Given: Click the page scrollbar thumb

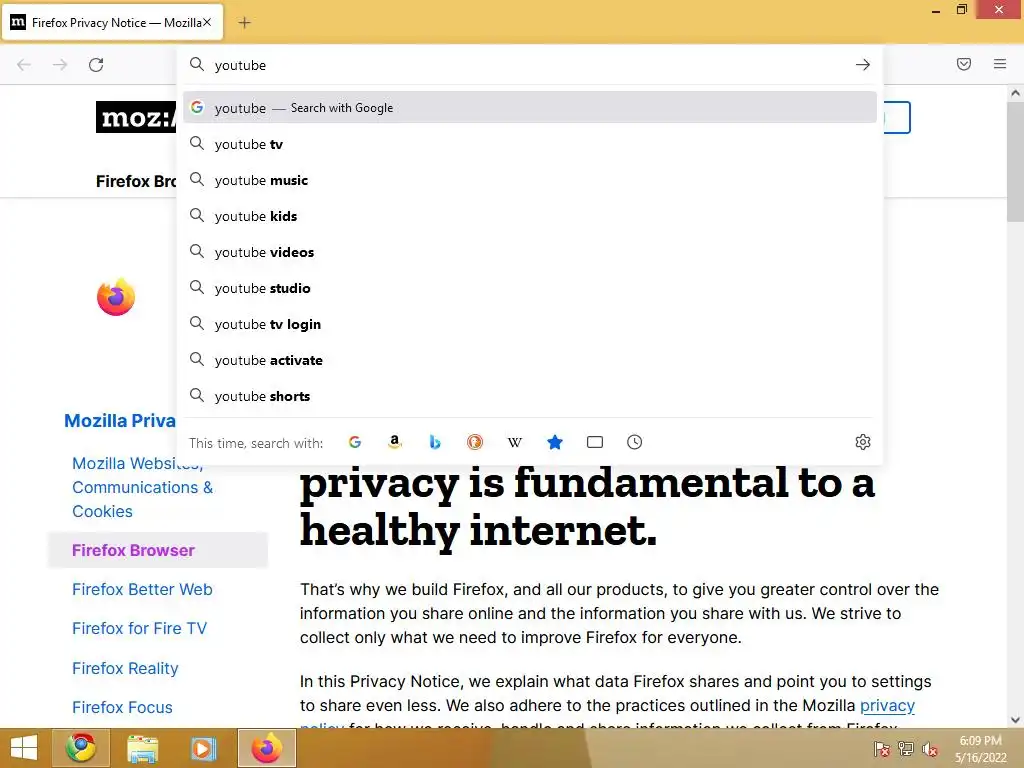Looking at the screenshot, I should click(1016, 160).
